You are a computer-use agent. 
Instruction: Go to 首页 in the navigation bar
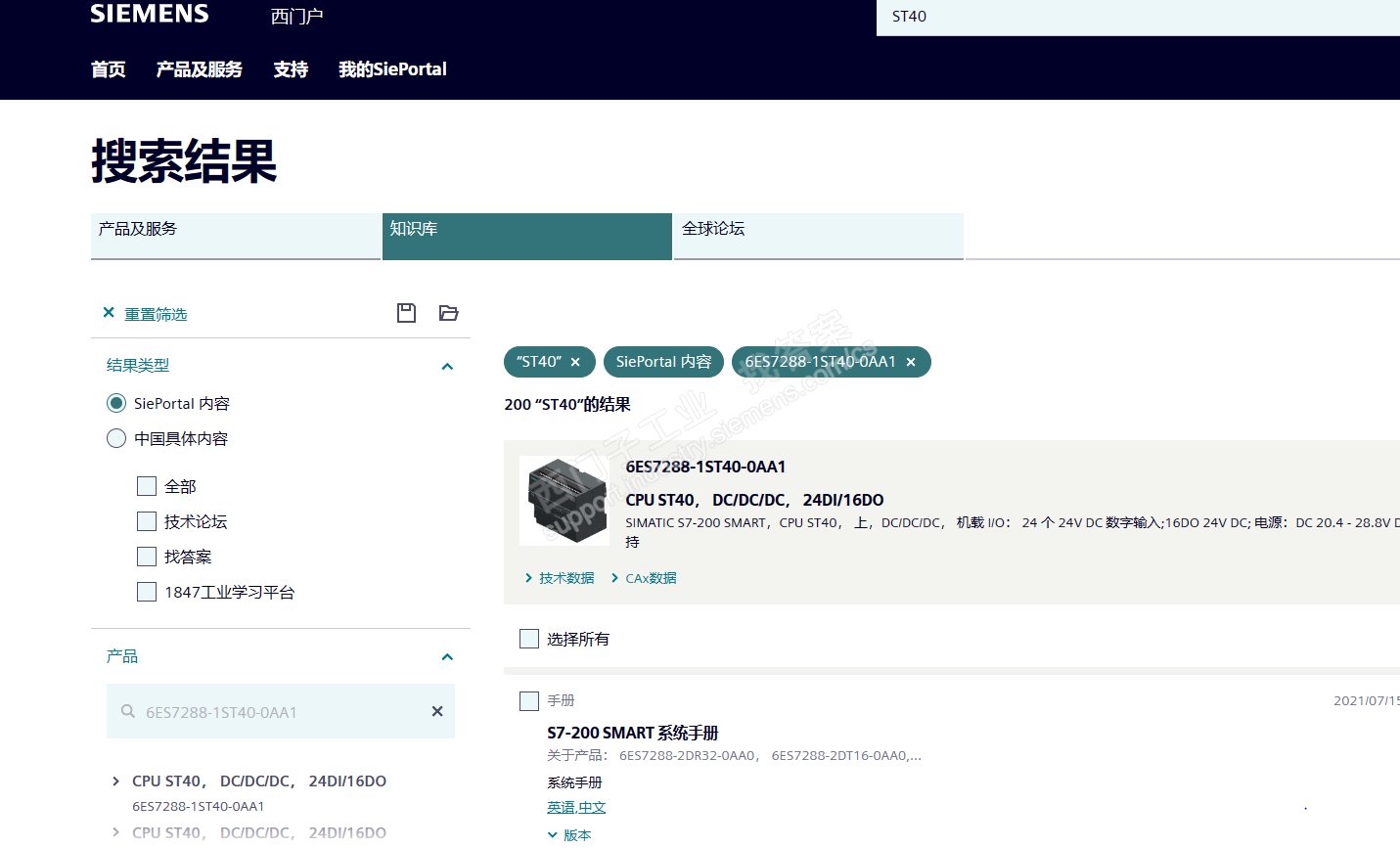click(x=109, y=69)
